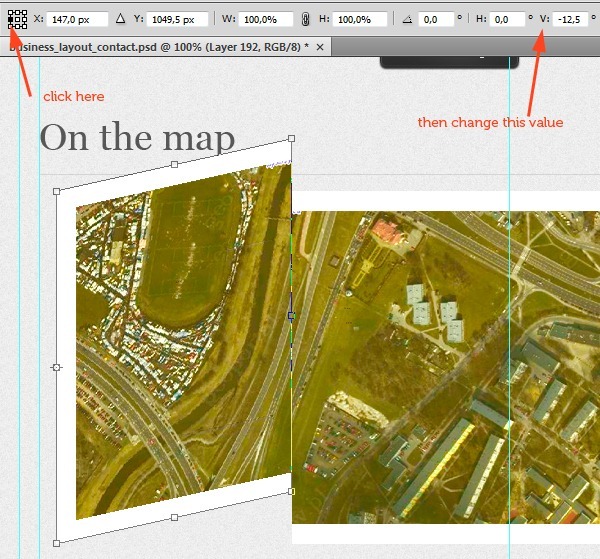600x559 pixels.
Task: Click the top-right transform corner handle
Action: [291, 138]
